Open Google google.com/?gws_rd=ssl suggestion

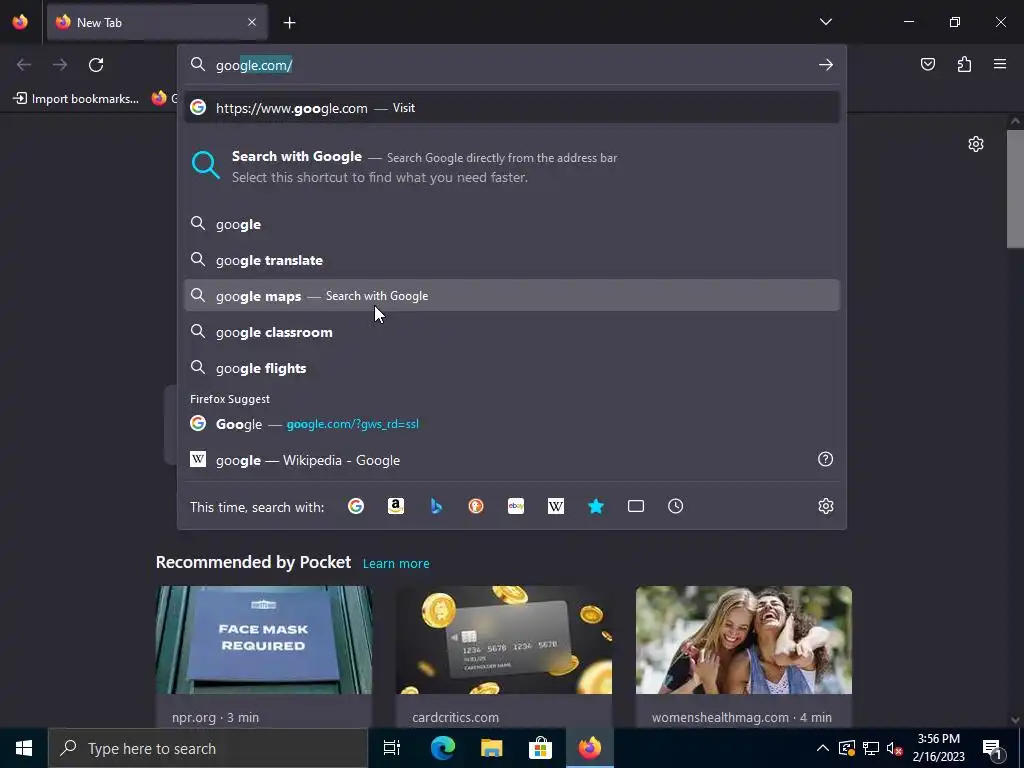point(512,424)
